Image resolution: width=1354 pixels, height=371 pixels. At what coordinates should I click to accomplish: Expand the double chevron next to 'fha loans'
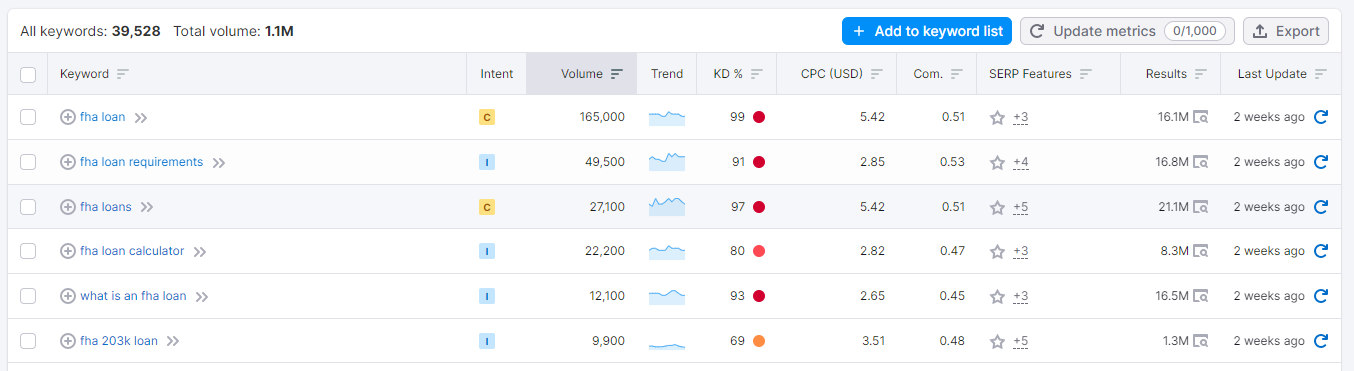[x=147, y=207]
